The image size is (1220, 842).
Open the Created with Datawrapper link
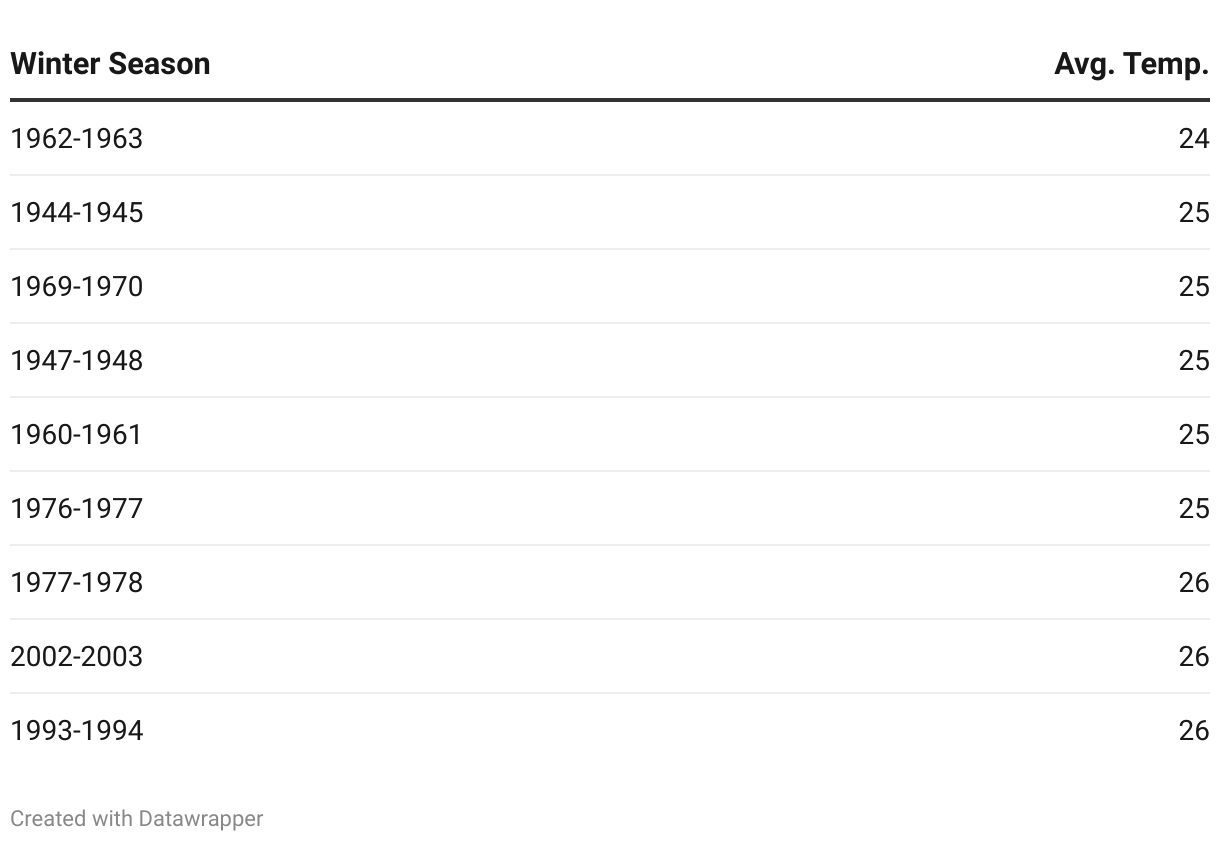pyautogui.click(x=136, y=818)
